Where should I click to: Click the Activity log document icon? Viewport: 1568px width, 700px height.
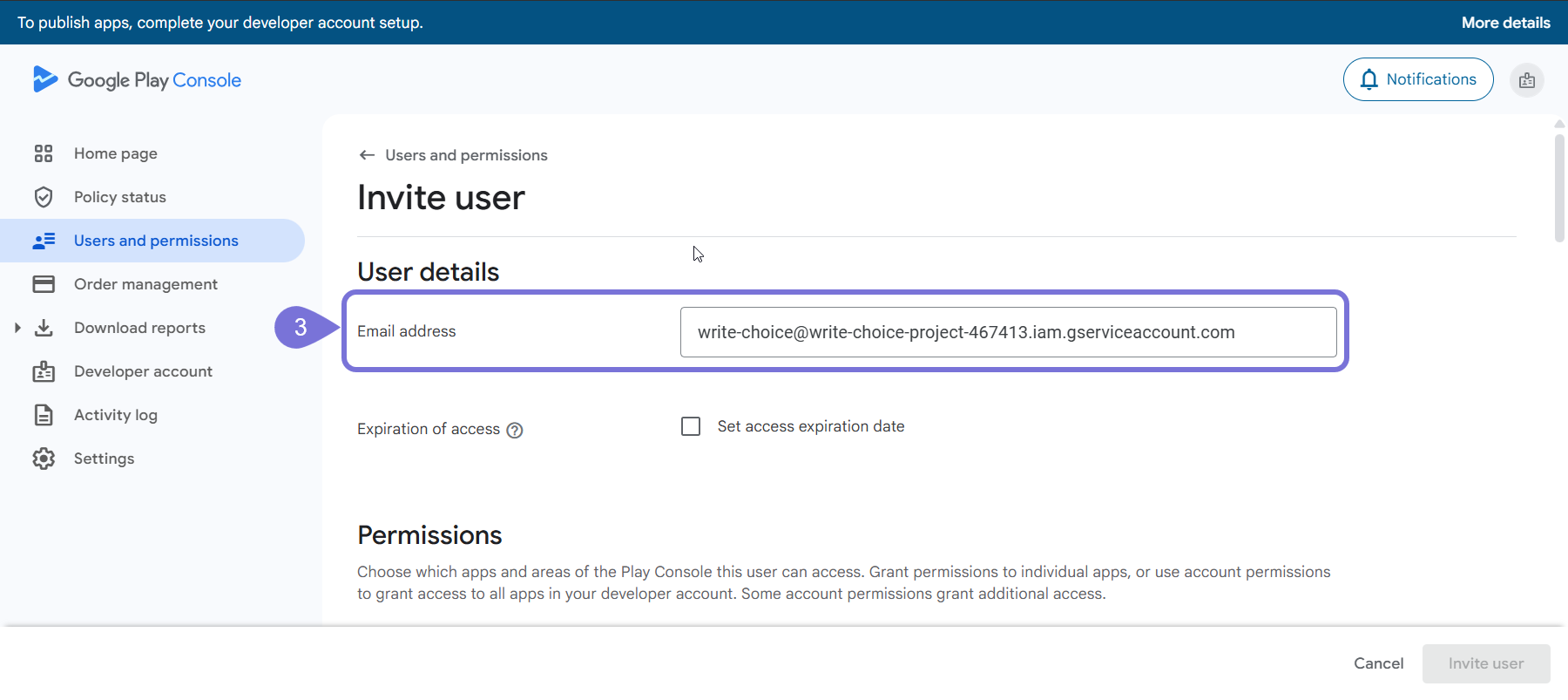click(x=44, y=415)
